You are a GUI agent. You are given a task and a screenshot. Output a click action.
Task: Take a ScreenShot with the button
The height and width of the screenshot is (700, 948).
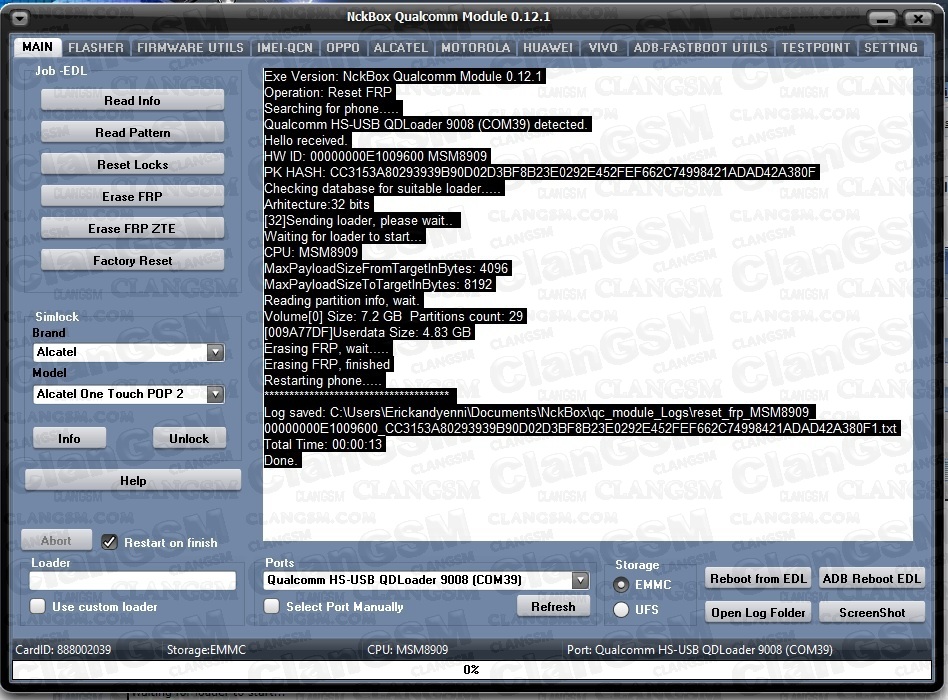872,612
